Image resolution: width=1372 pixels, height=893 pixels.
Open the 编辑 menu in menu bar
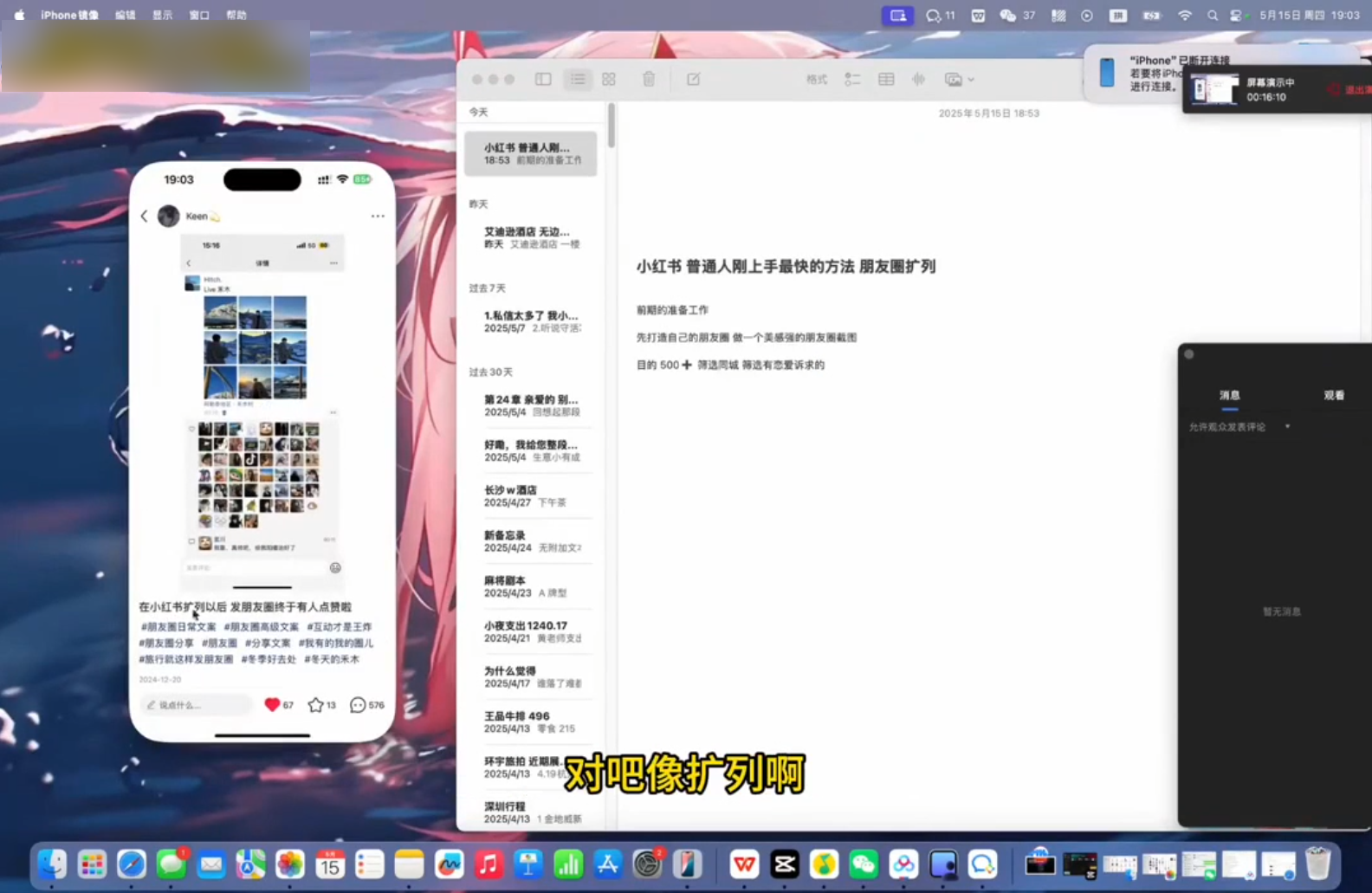point(126,15)
